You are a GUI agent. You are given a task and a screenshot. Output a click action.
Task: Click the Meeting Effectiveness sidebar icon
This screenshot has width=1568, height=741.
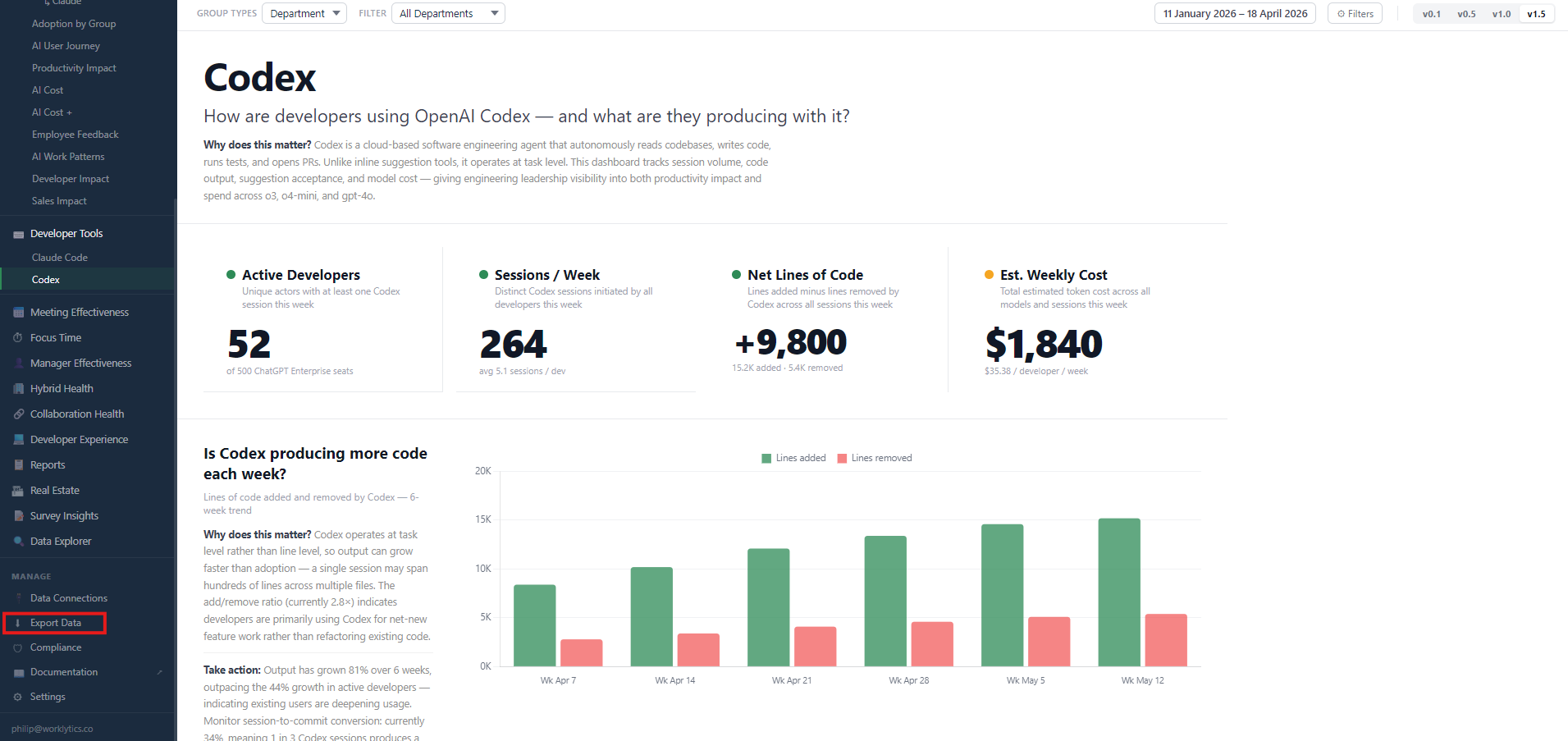(x=18, y=313)
